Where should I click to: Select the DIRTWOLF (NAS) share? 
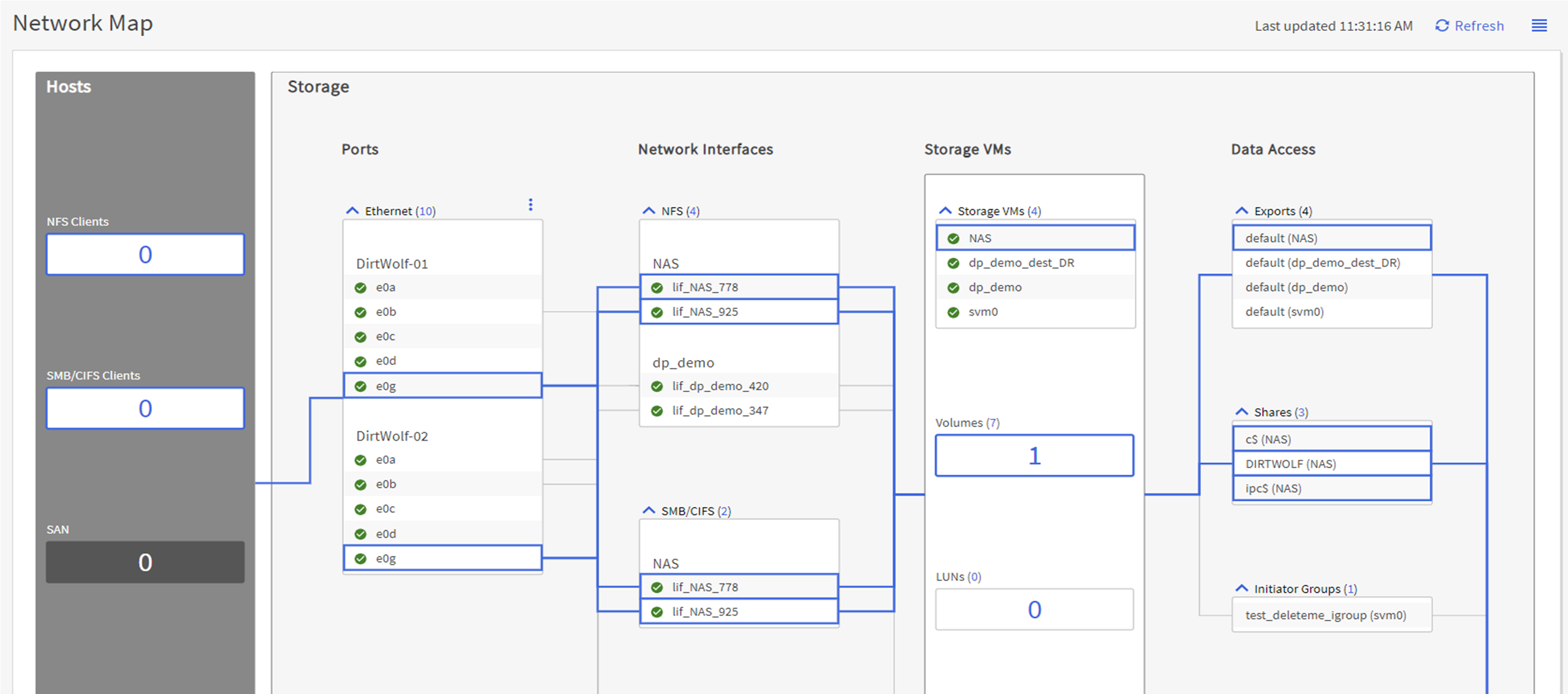pyautogui.click(x=1332, y=463)
